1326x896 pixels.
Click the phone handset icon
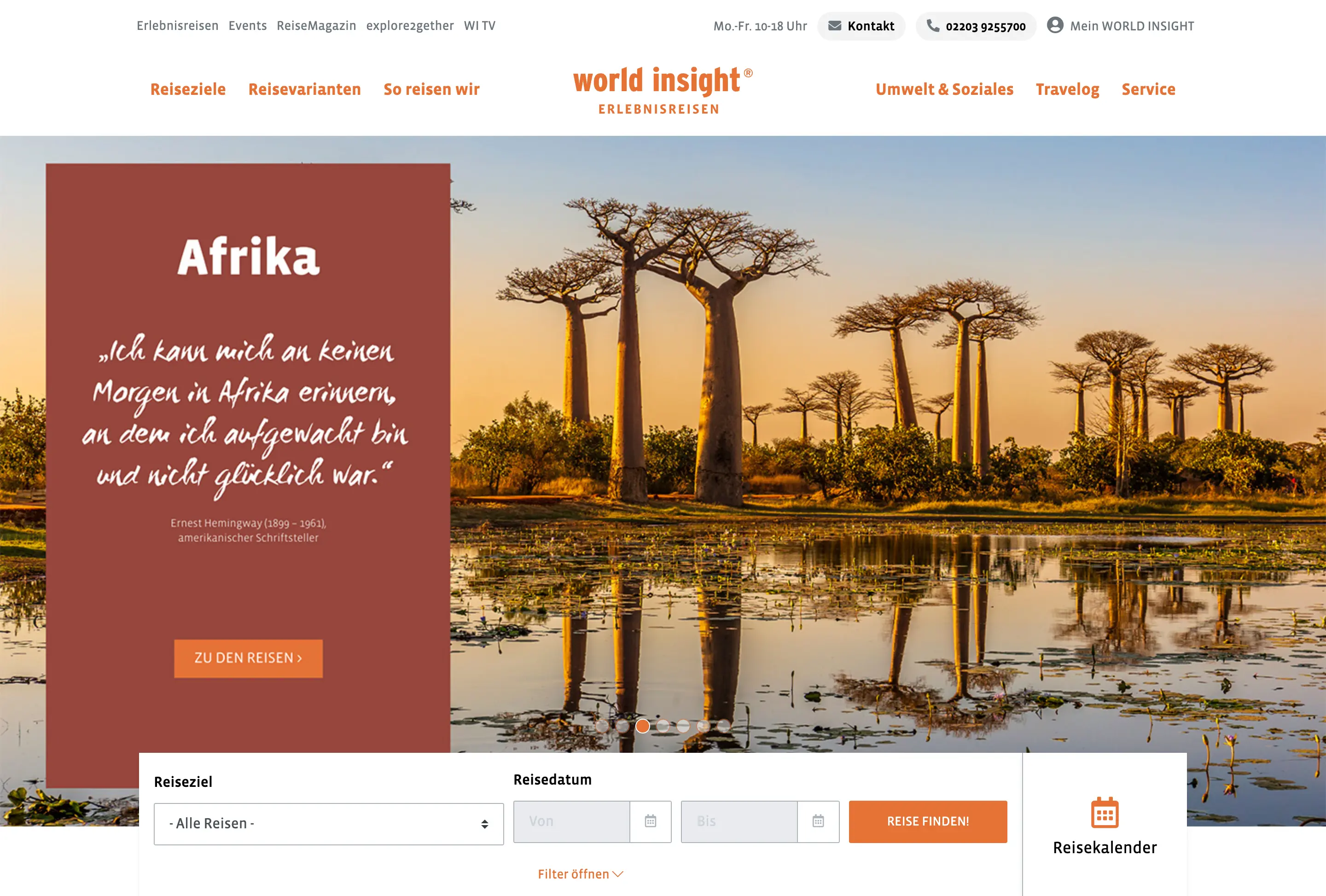(x=932, y=26)
